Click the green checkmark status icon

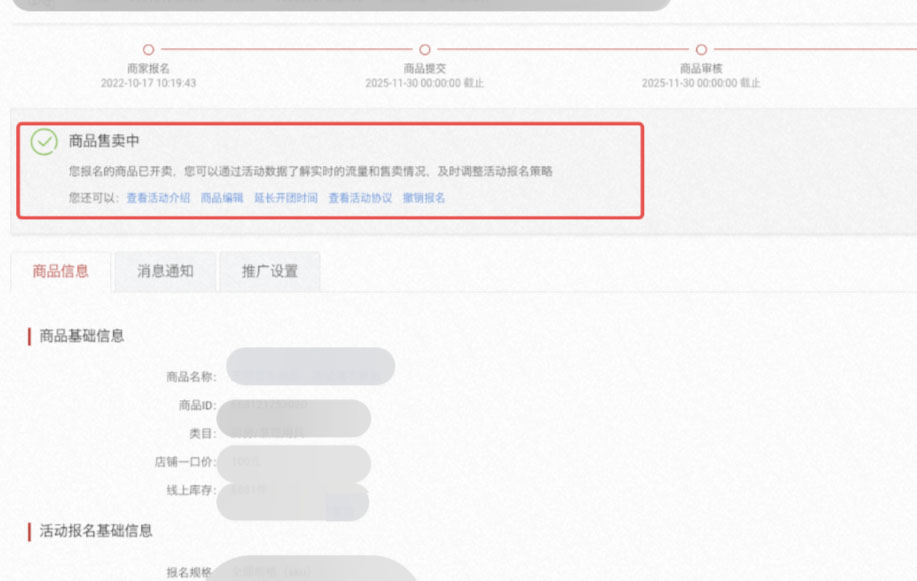coord(41,140)
